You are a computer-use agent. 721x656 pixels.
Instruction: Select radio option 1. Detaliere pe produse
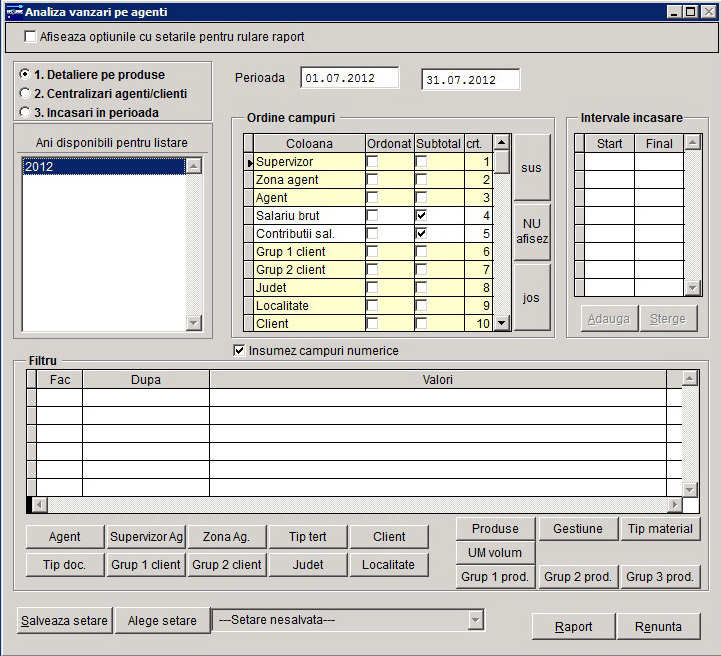(x=25, y=74)
